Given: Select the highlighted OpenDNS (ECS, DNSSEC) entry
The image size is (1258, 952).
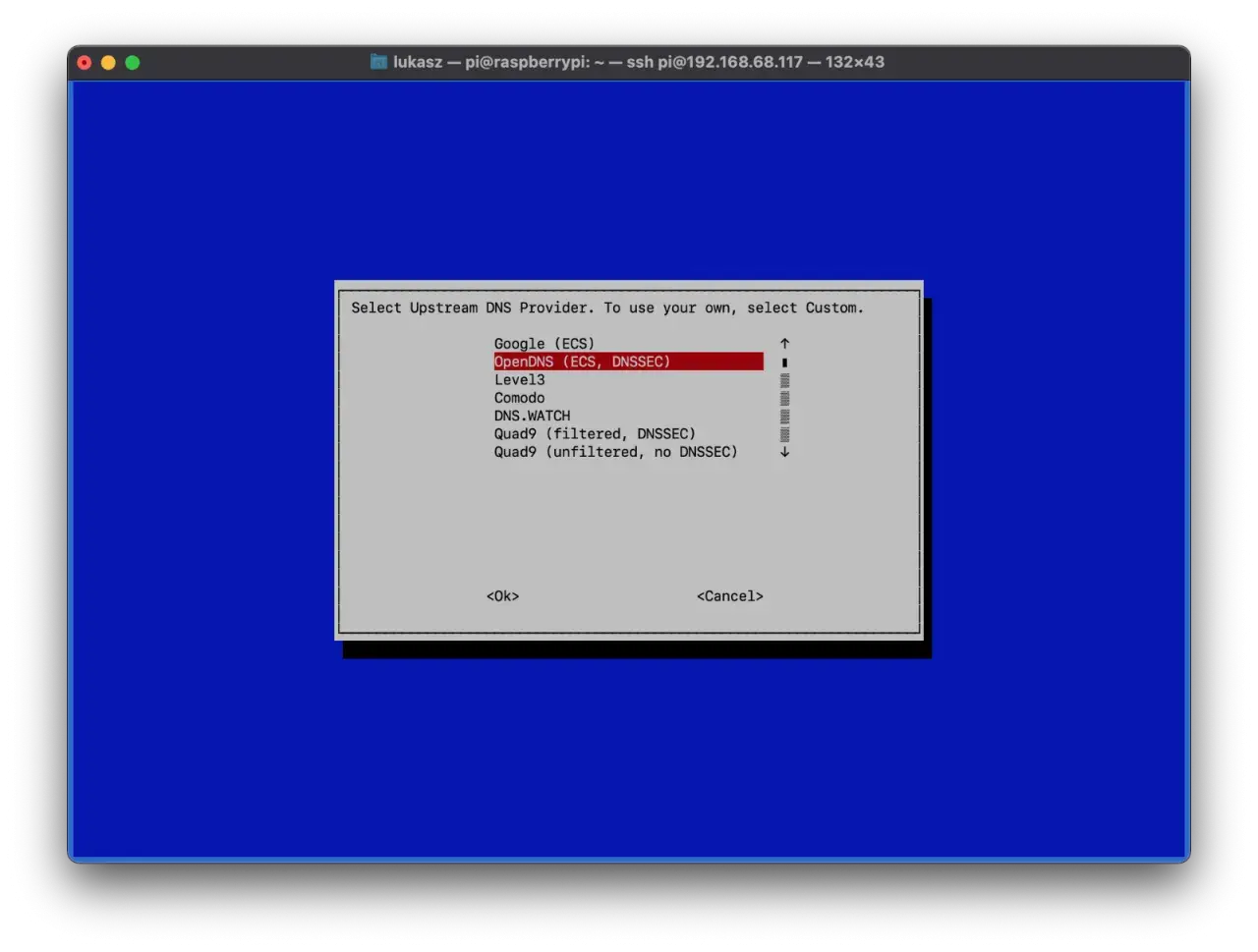Looking at the screenshot, I should pyautogui.click(x=628, y=362).
